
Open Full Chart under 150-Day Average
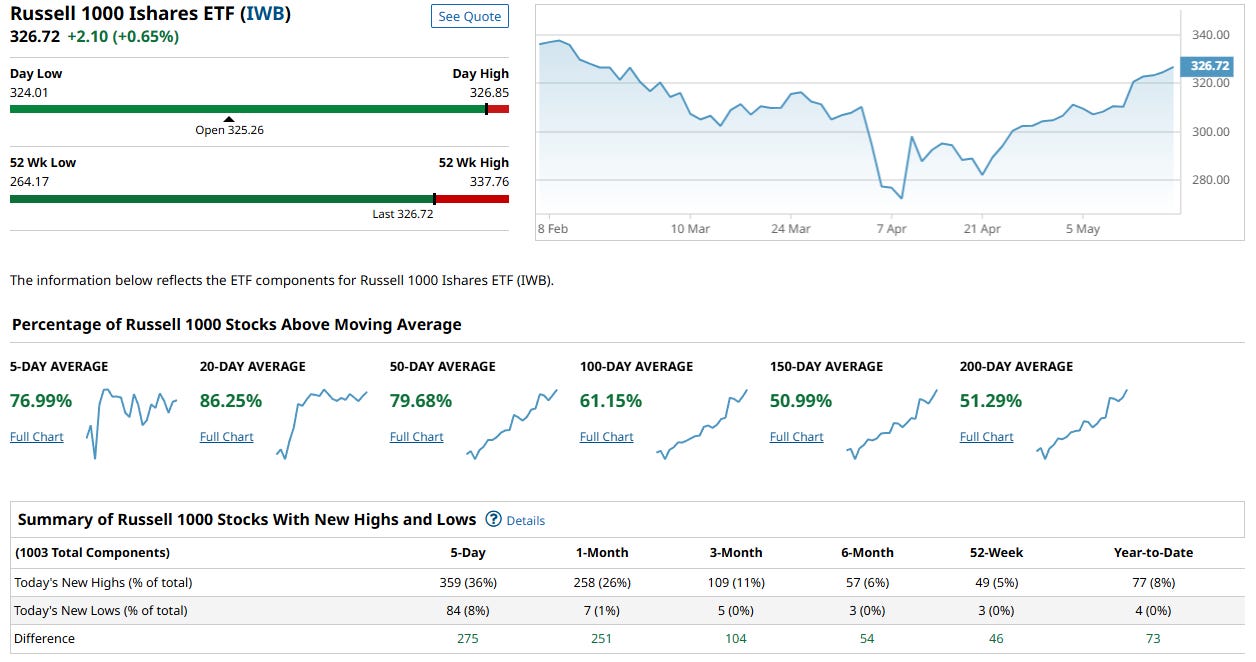(x=797, y=437)
